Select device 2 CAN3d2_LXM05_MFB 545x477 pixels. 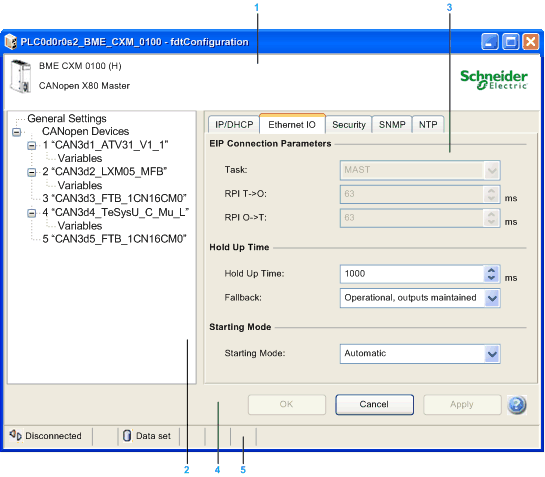pyautogui.click(x=105, y=172)
